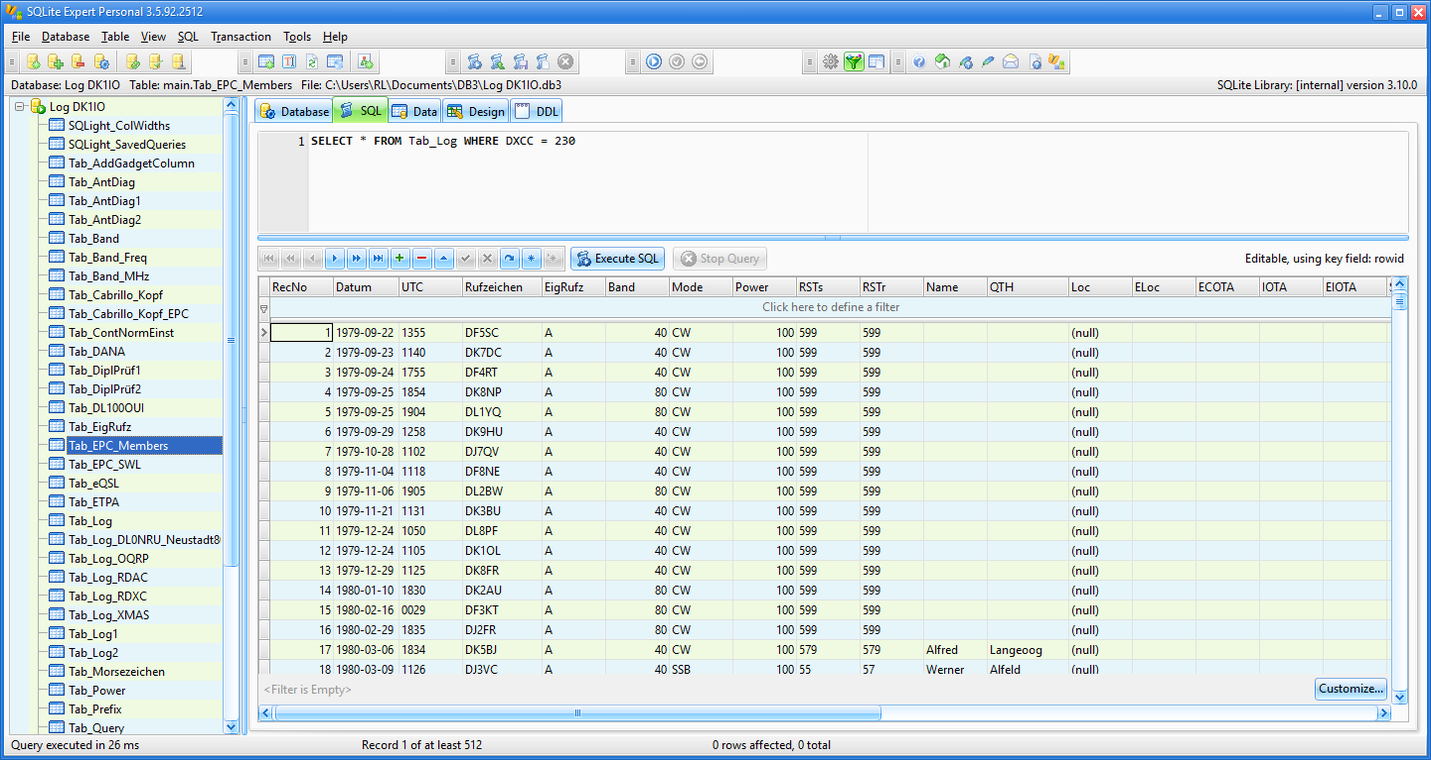Image resolution: width=1431 pixels, height=760 pixels.
Task: Select Tab_Log table in the tree
Action: click(90, 521)
